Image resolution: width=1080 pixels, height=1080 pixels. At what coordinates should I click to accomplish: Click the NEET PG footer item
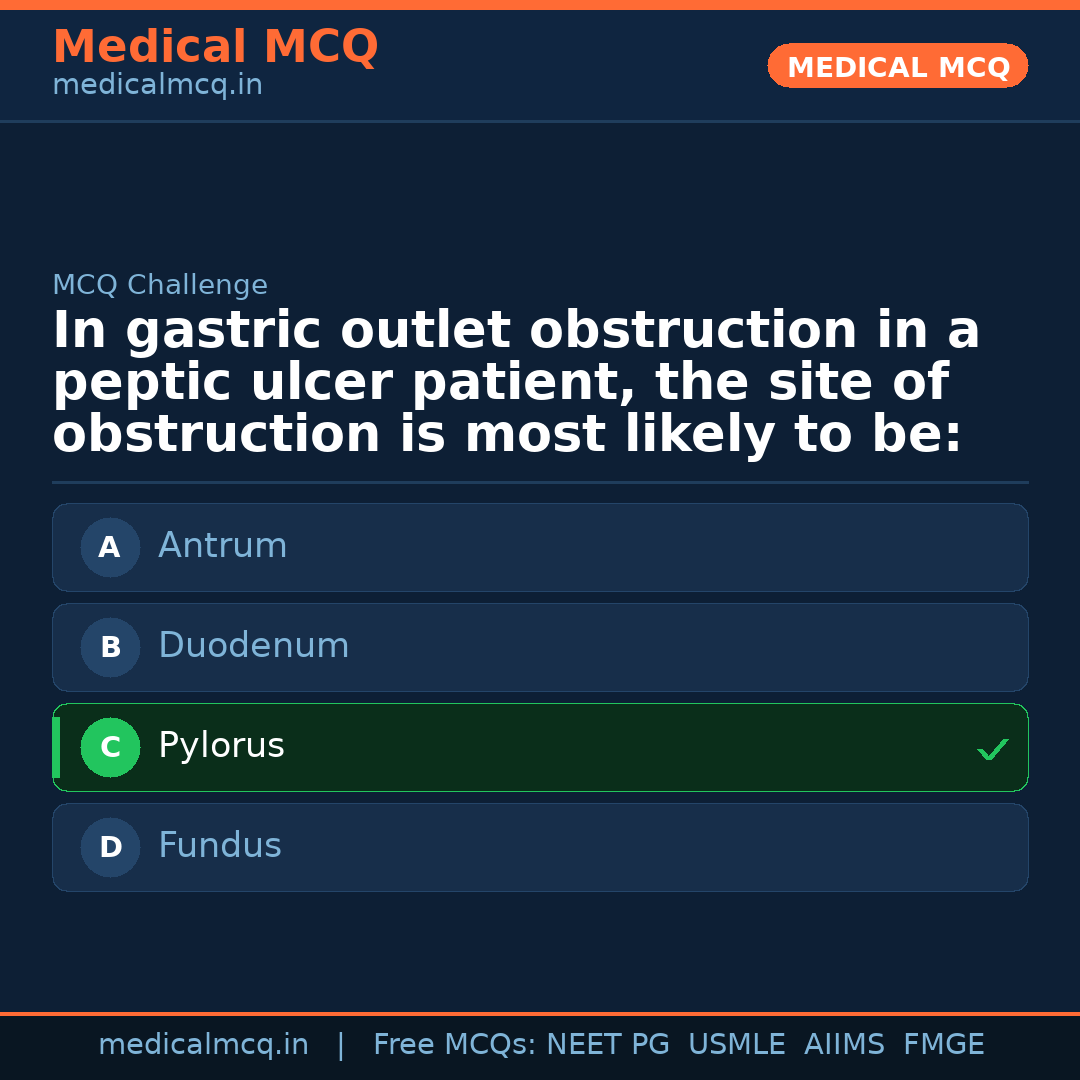tap(607, 1043)
